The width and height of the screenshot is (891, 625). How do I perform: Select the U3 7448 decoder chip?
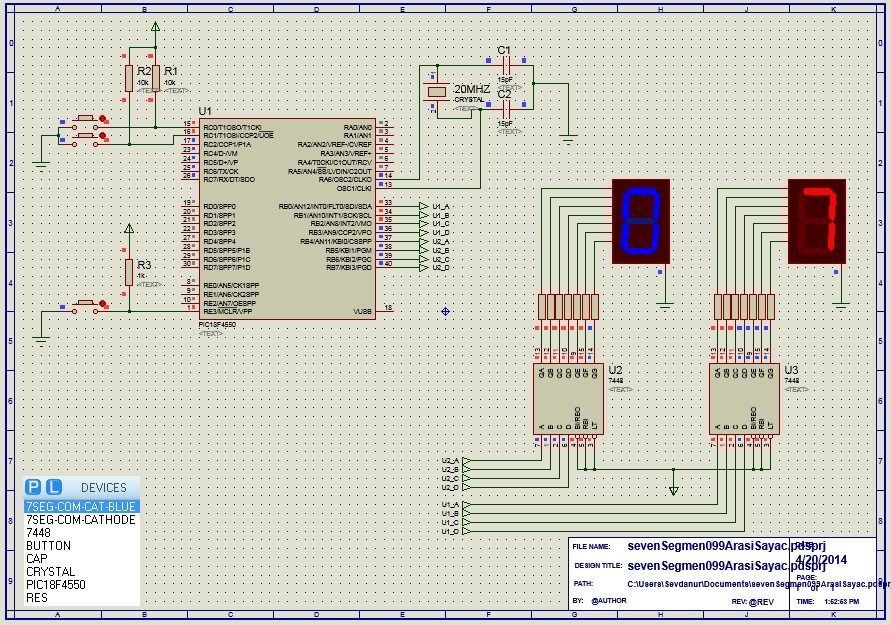744,399
